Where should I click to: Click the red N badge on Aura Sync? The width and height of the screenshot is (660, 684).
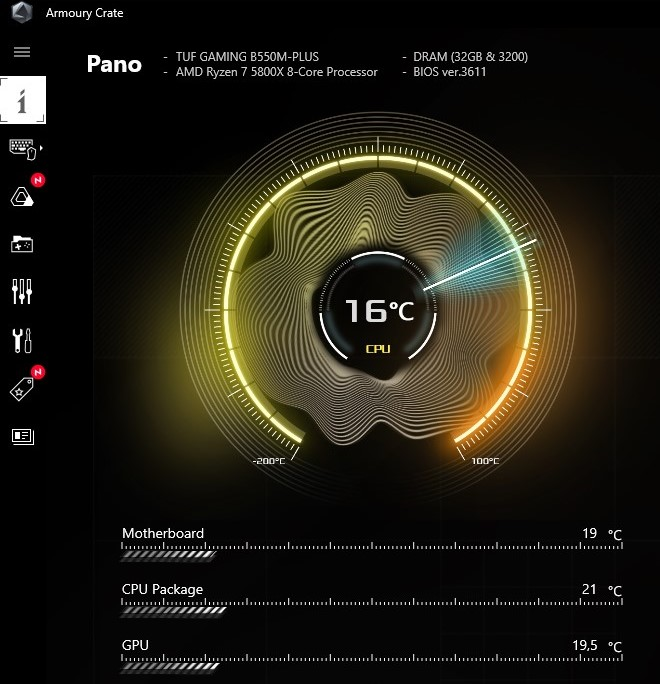38,180
